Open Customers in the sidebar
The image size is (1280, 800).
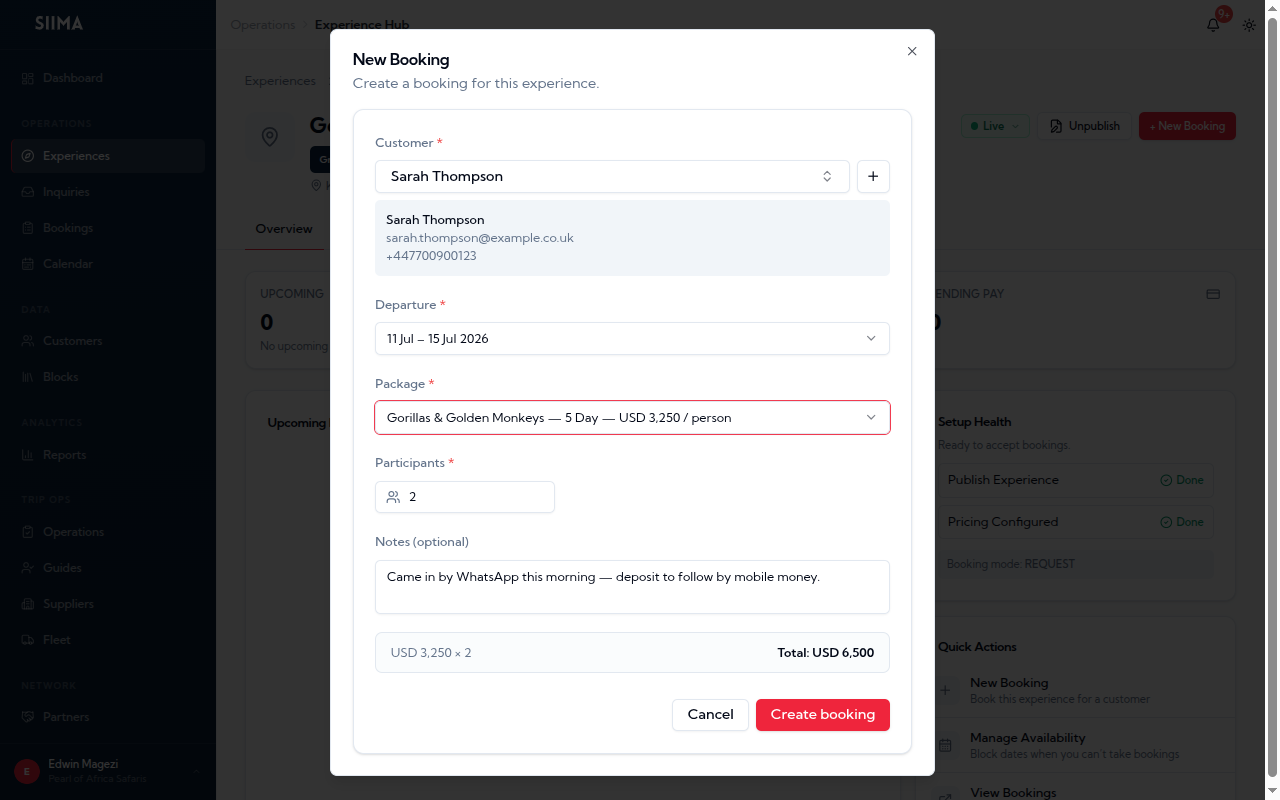(x=108, y=341)
